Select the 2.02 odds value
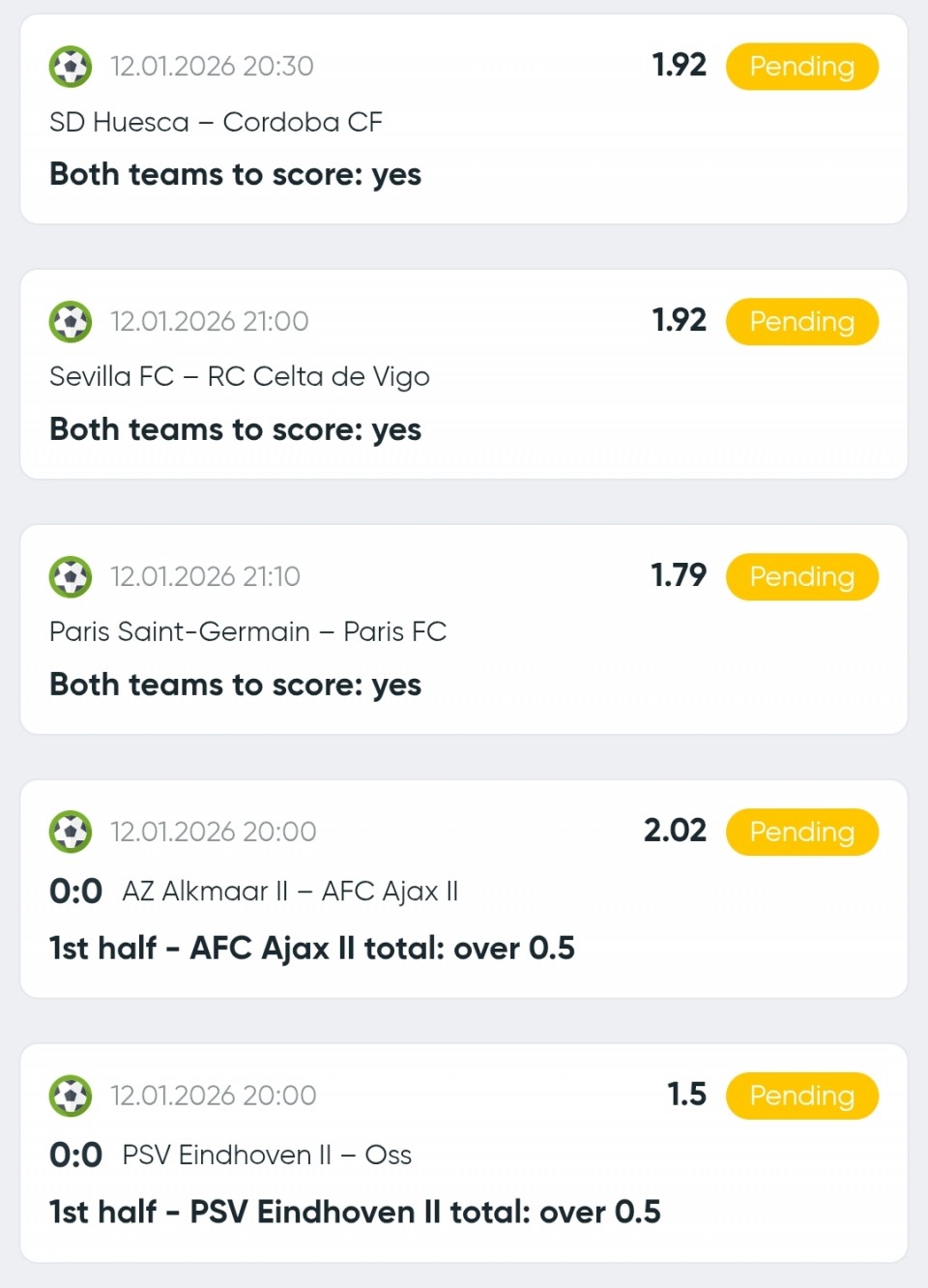928x1288 pixels. (x=675, y=831)
